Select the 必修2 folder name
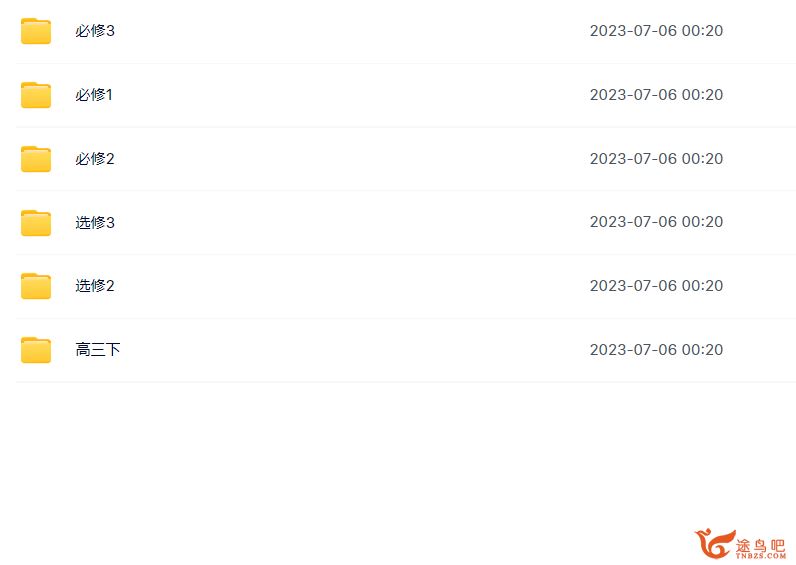The image size is (796, 565). pos(95,159)
